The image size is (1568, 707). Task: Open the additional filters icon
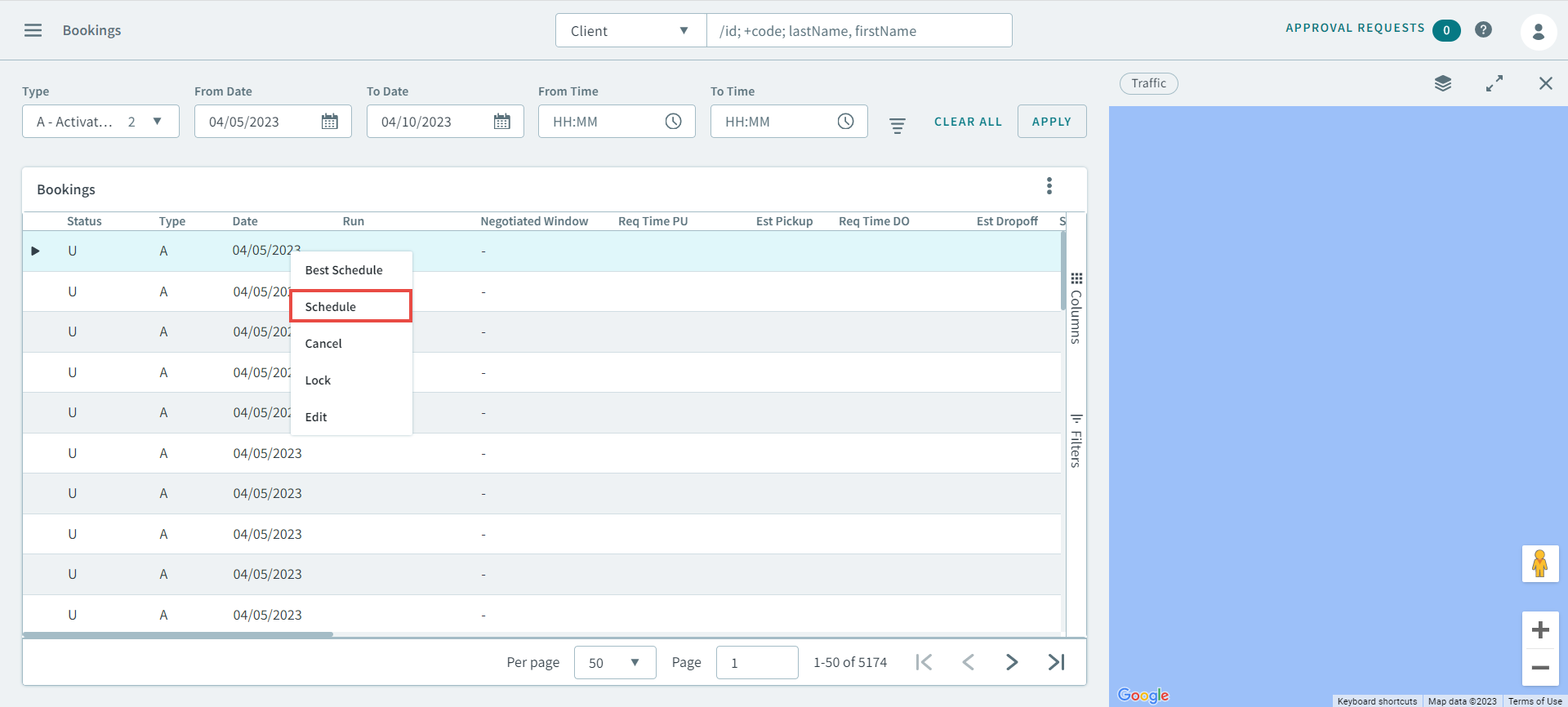tap(898, 126)
